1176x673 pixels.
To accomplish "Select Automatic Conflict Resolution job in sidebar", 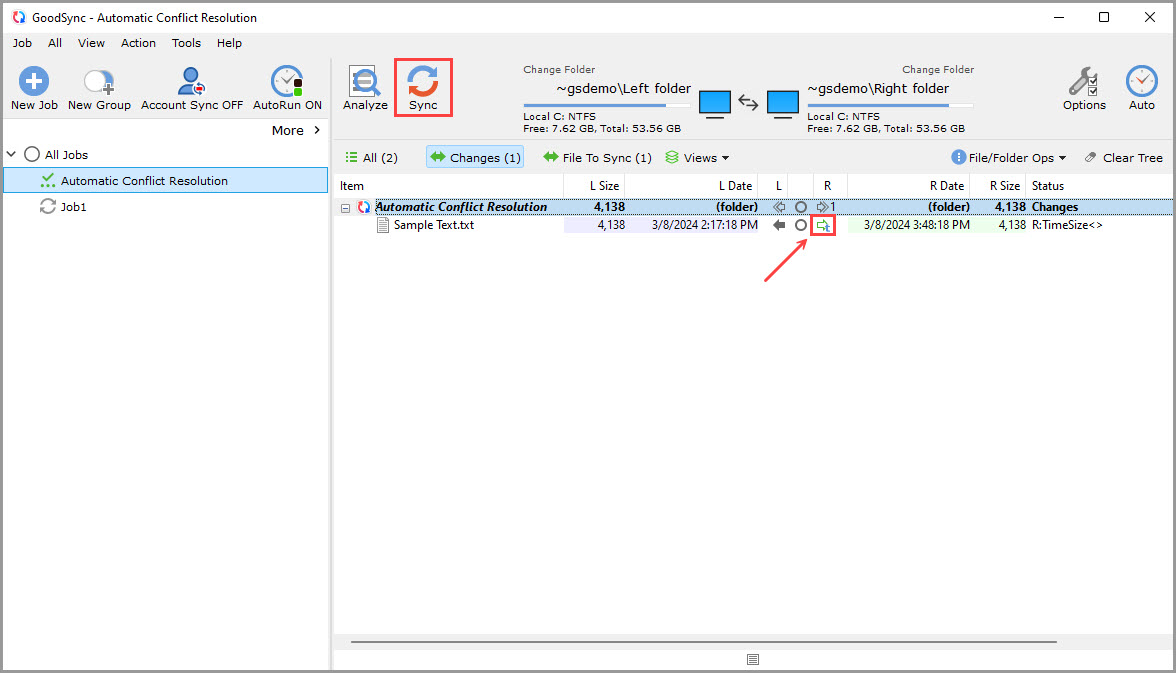I will tap(166, 181).
